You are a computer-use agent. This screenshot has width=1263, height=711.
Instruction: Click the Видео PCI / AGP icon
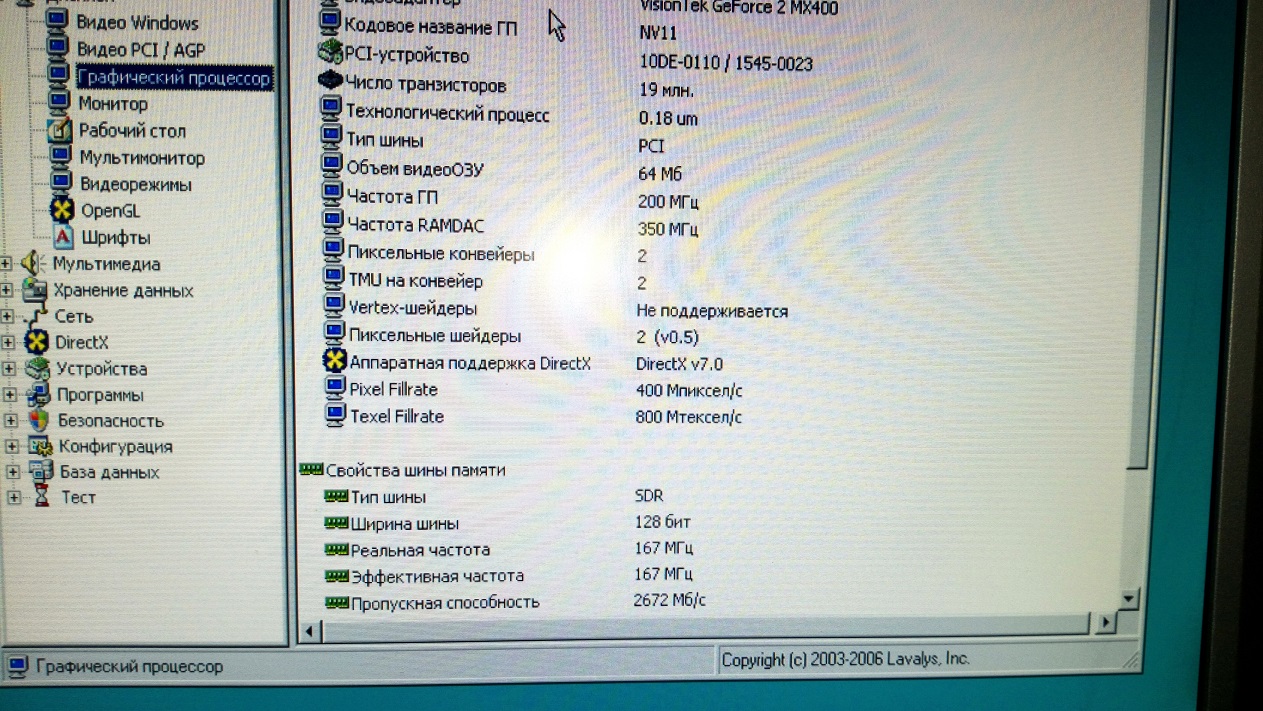[x=59, y=47]
